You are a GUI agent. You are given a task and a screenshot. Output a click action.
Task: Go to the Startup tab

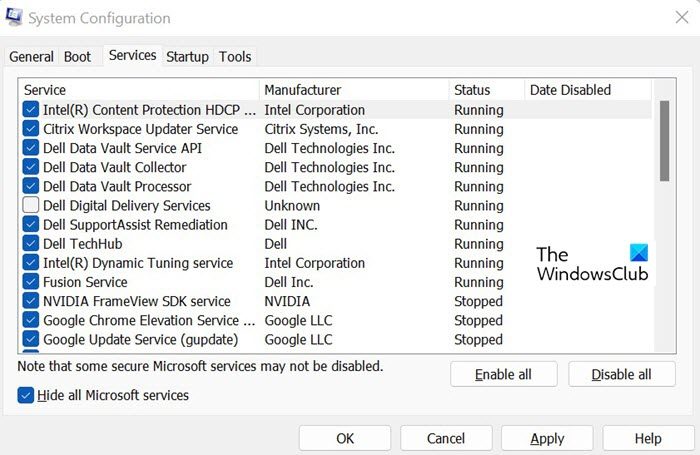[x=188, y=57]
